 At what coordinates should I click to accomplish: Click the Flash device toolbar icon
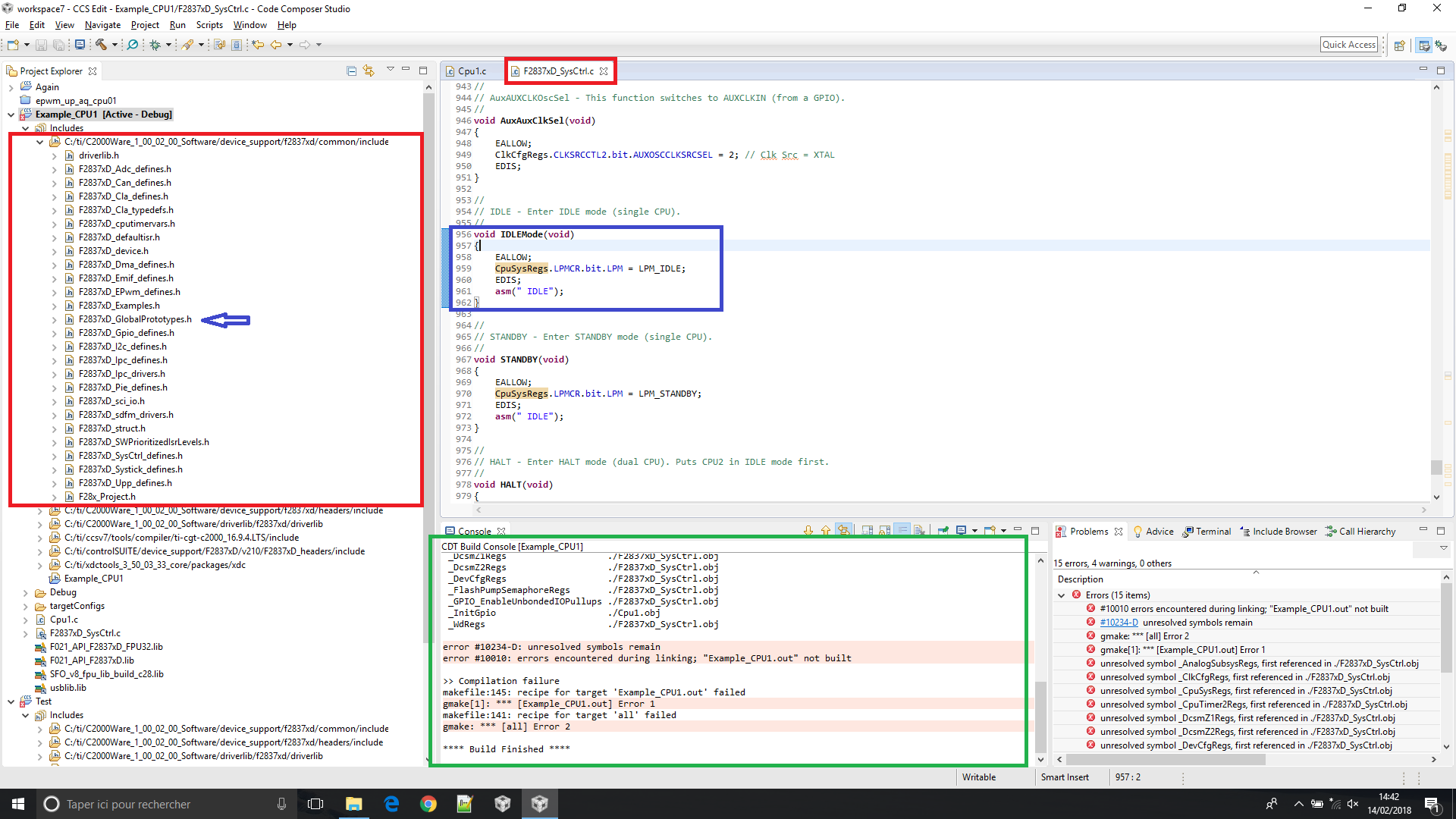[189, 45]
